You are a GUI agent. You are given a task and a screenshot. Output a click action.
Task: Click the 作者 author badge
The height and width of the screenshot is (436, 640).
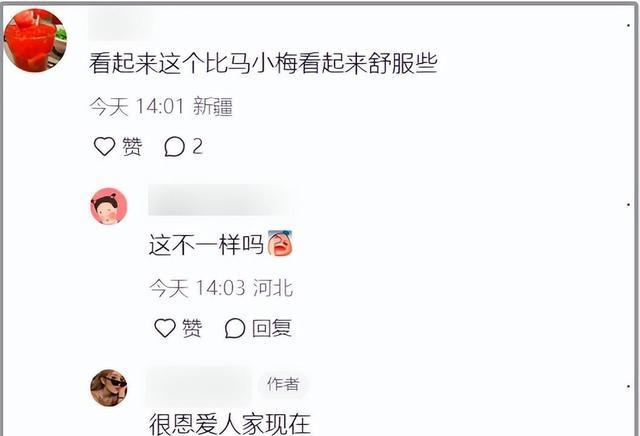(x=283, y=384)
